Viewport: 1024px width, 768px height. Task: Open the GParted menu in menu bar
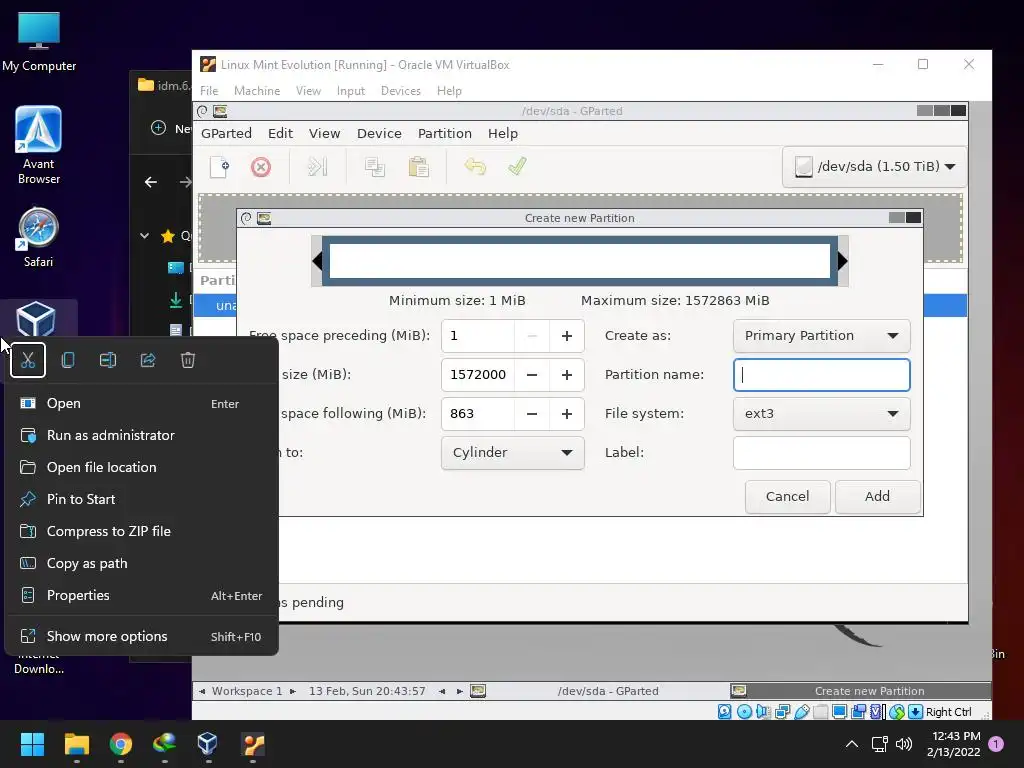click(x=226, y=133)
